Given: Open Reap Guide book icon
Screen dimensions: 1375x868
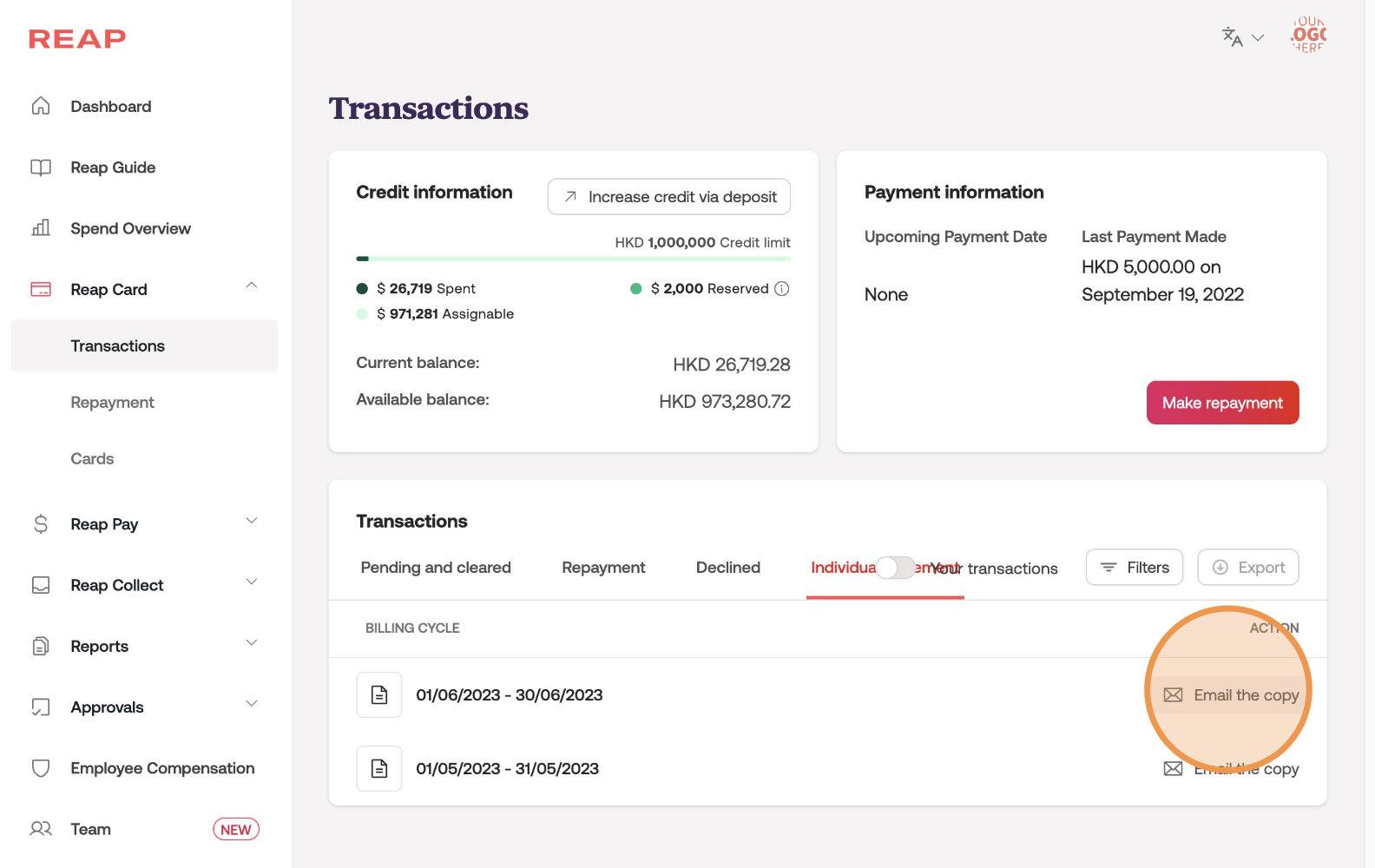Looking at the screenshot, I should (41, 168).
